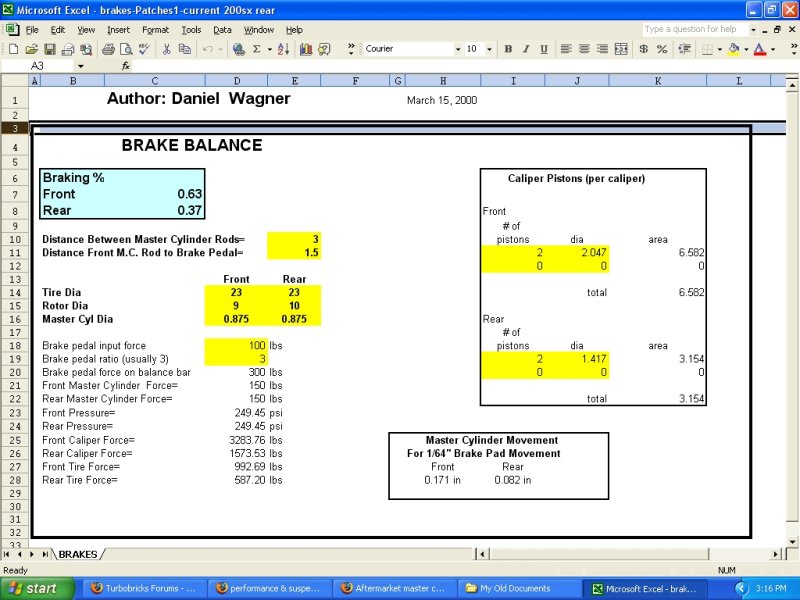Screen dimensions: 800x600
Task: Open the font size dropdown
Action: tap(489, 49)
